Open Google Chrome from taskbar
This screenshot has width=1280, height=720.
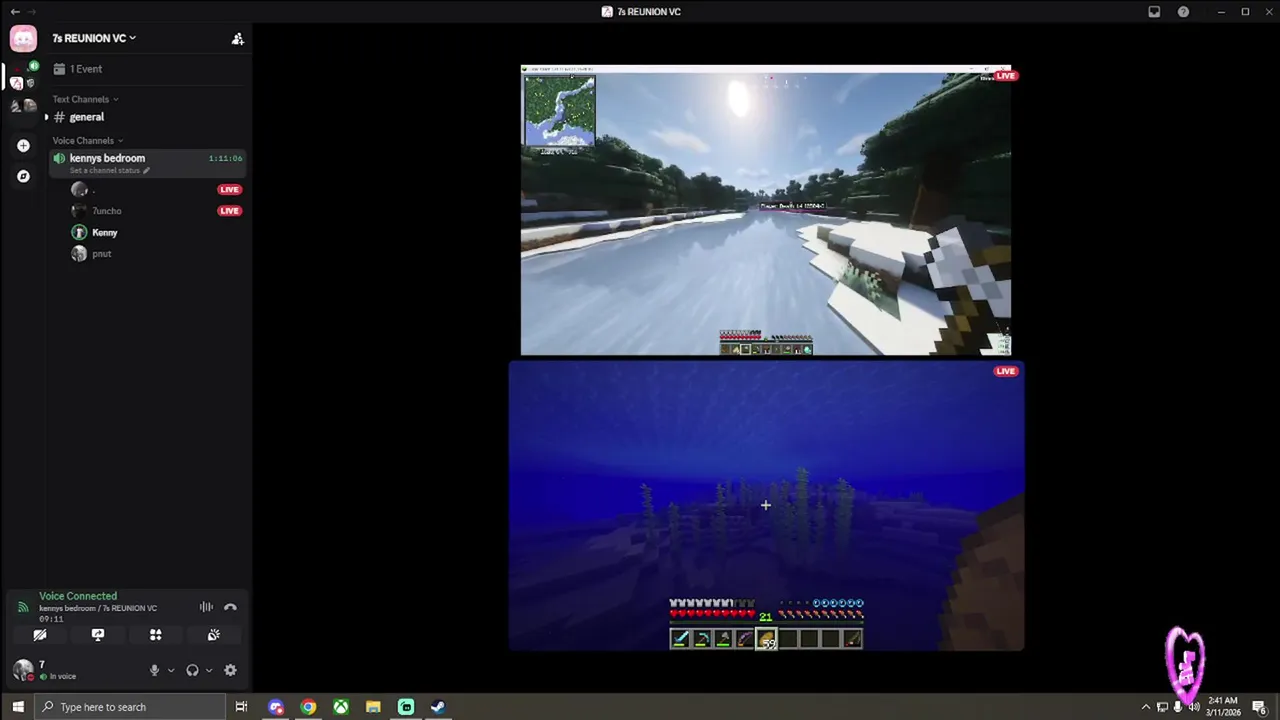coord(308,707)
